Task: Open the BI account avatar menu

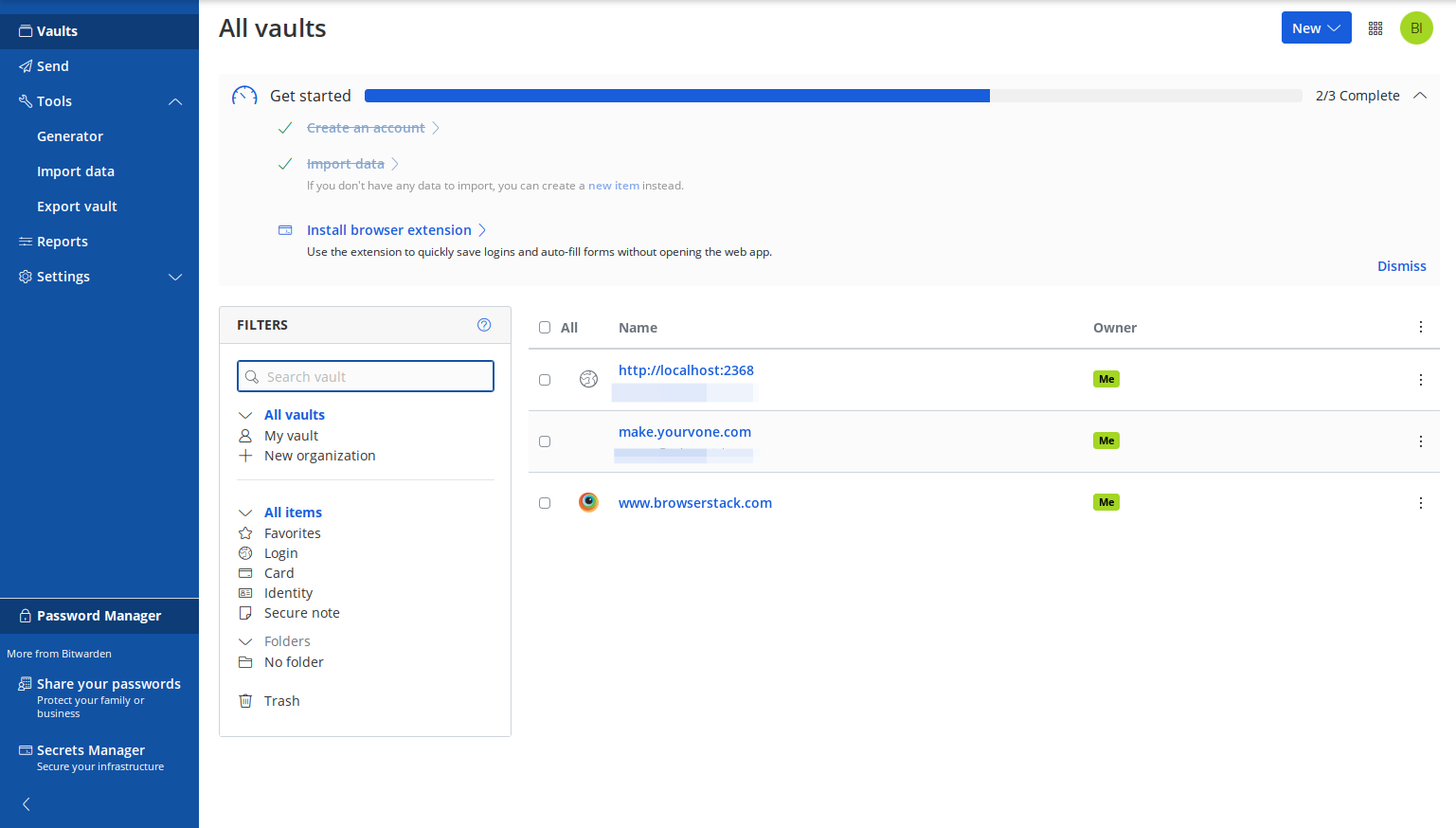Action: pyautogui.click(x=1416, y=28)
